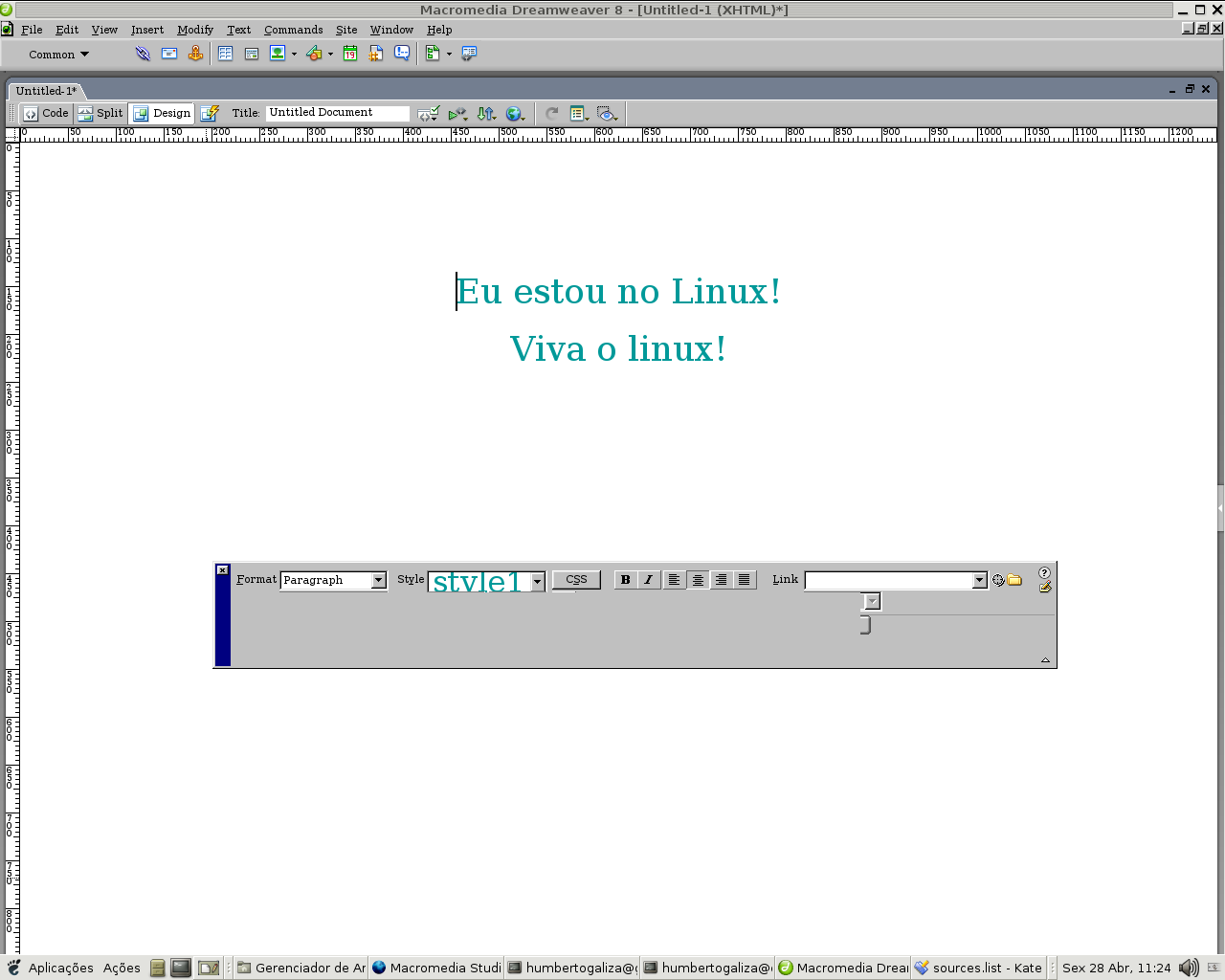Click Preview in Browser globe icon
This screenshot has width=1225, height=980.
[515, 114]
